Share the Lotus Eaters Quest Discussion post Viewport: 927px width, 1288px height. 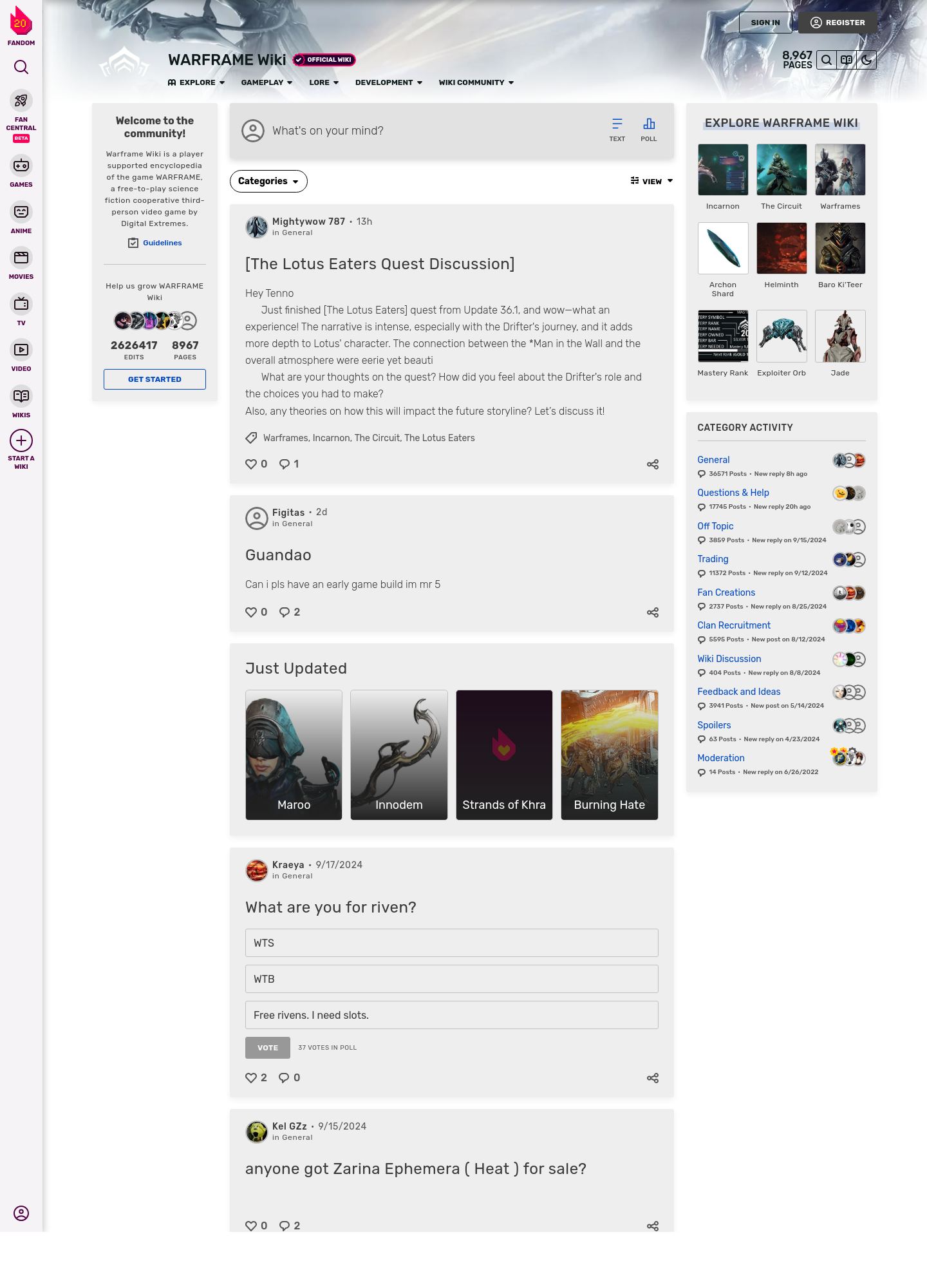(x=653, y=464)
